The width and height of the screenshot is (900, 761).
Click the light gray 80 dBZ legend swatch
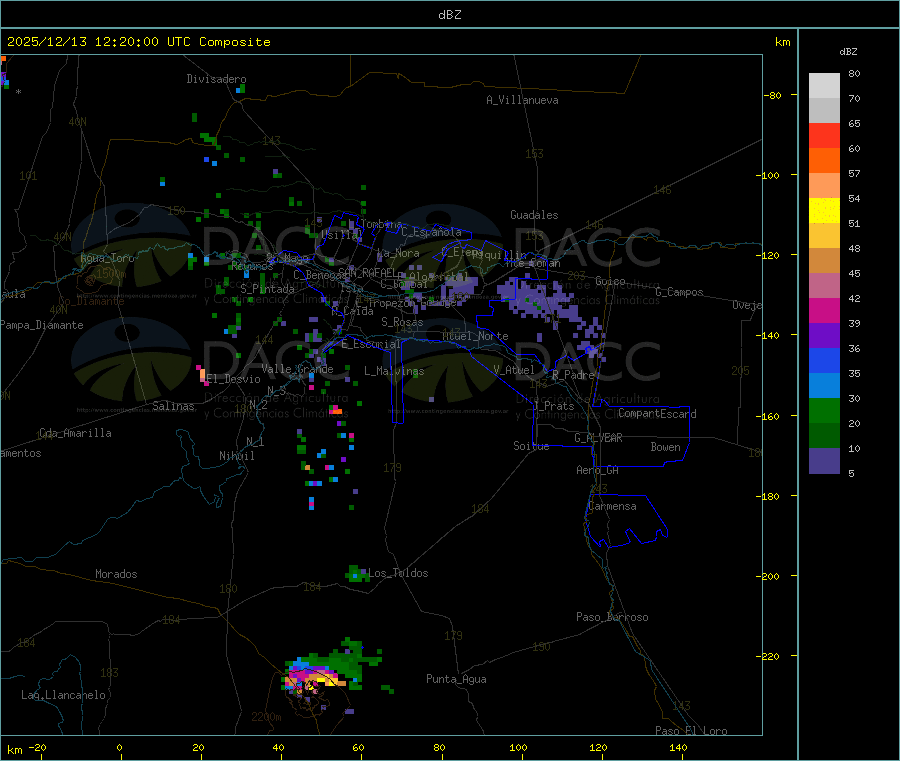pyautogui.click(x=824, y=86)
